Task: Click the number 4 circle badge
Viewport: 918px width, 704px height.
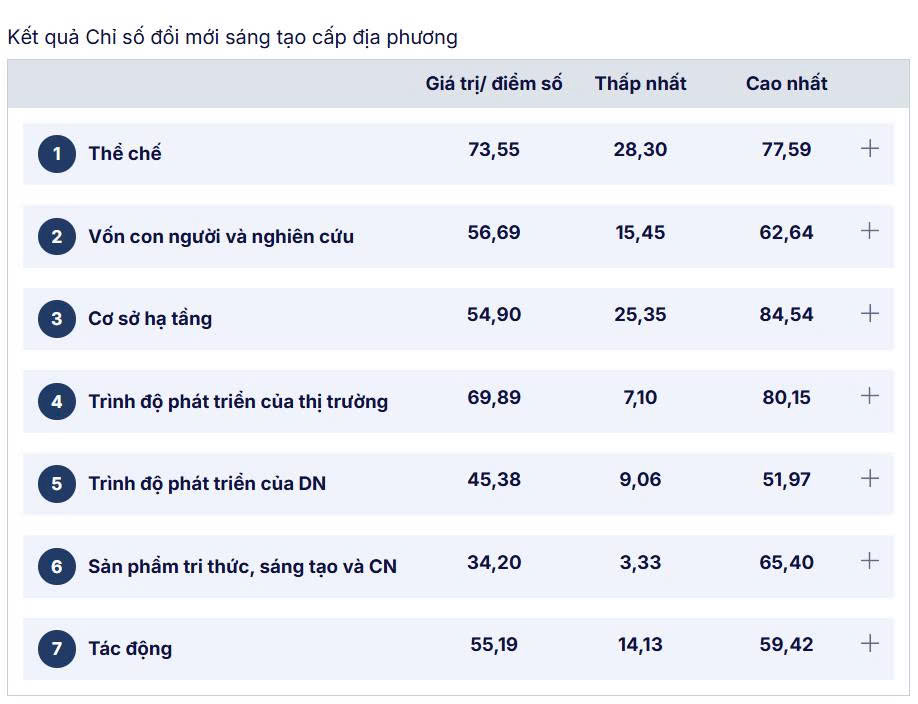Action: (x=57, y=402)
